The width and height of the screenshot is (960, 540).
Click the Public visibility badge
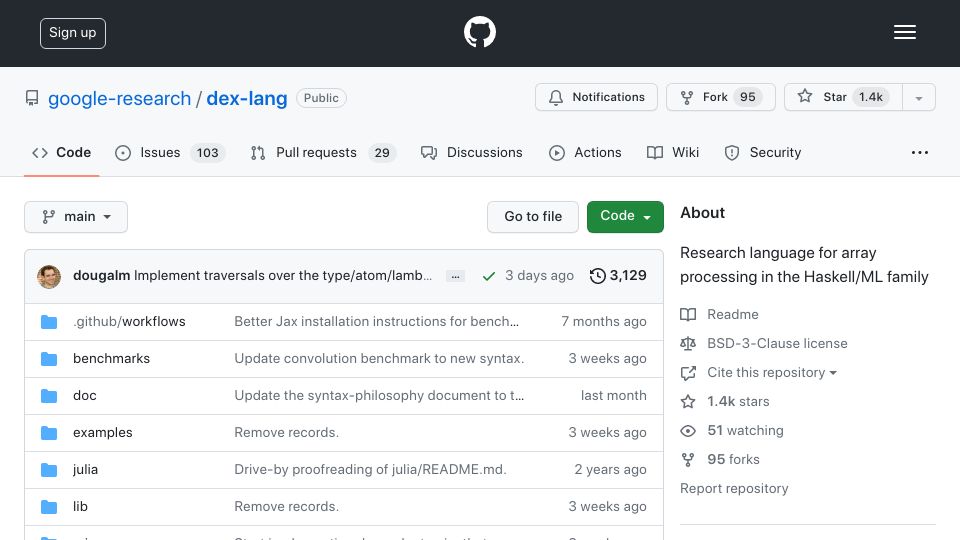pos(321,98)
